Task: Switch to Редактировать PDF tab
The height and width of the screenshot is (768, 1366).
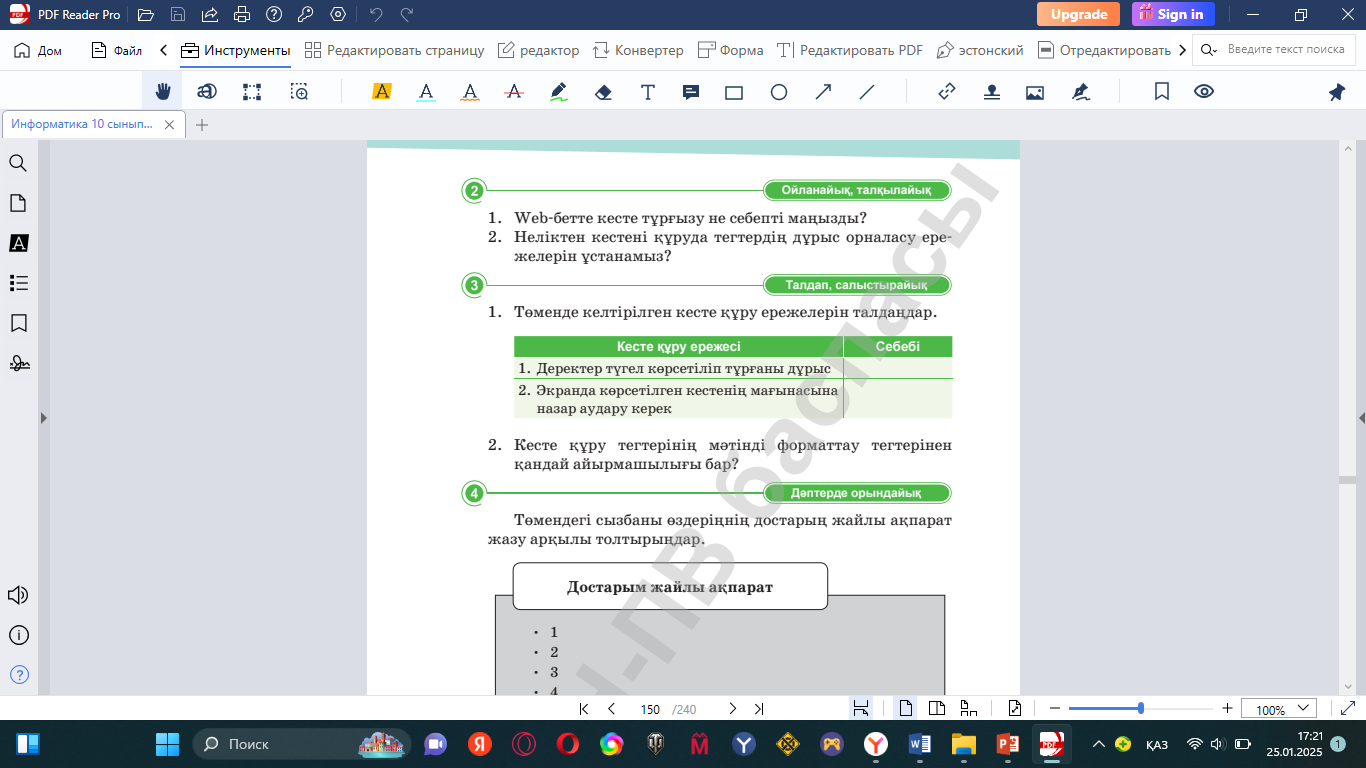Action: pyautogui.click(x=850, y=50)
